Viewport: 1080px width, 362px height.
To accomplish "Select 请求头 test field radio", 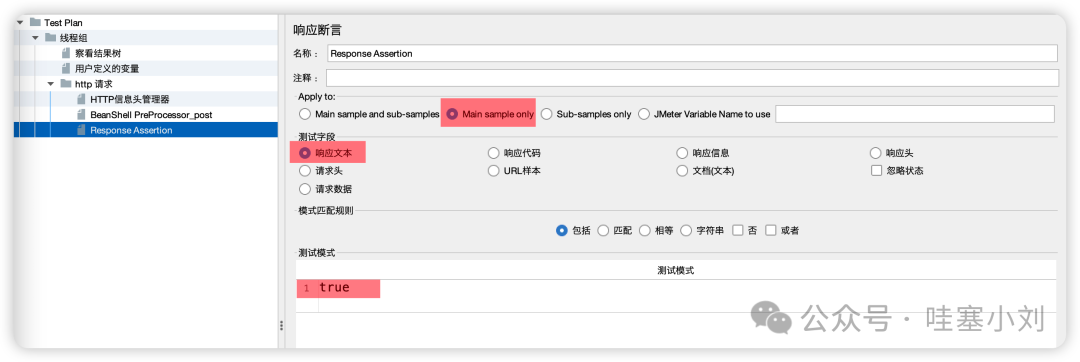I will [305, 171].
